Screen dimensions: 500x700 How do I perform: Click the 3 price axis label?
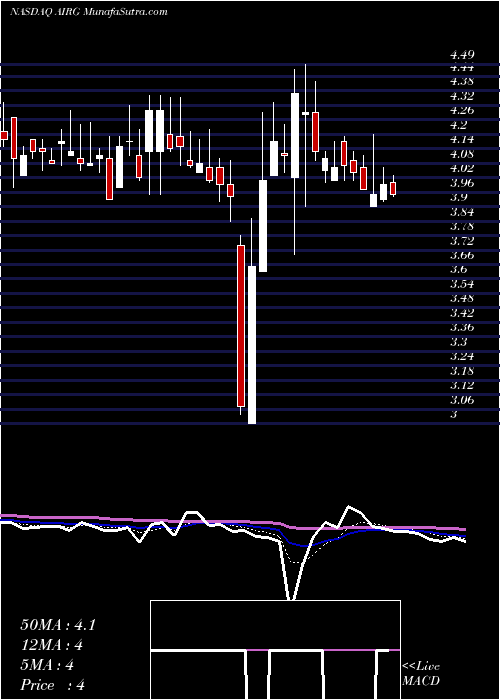(x=454, y=414)
